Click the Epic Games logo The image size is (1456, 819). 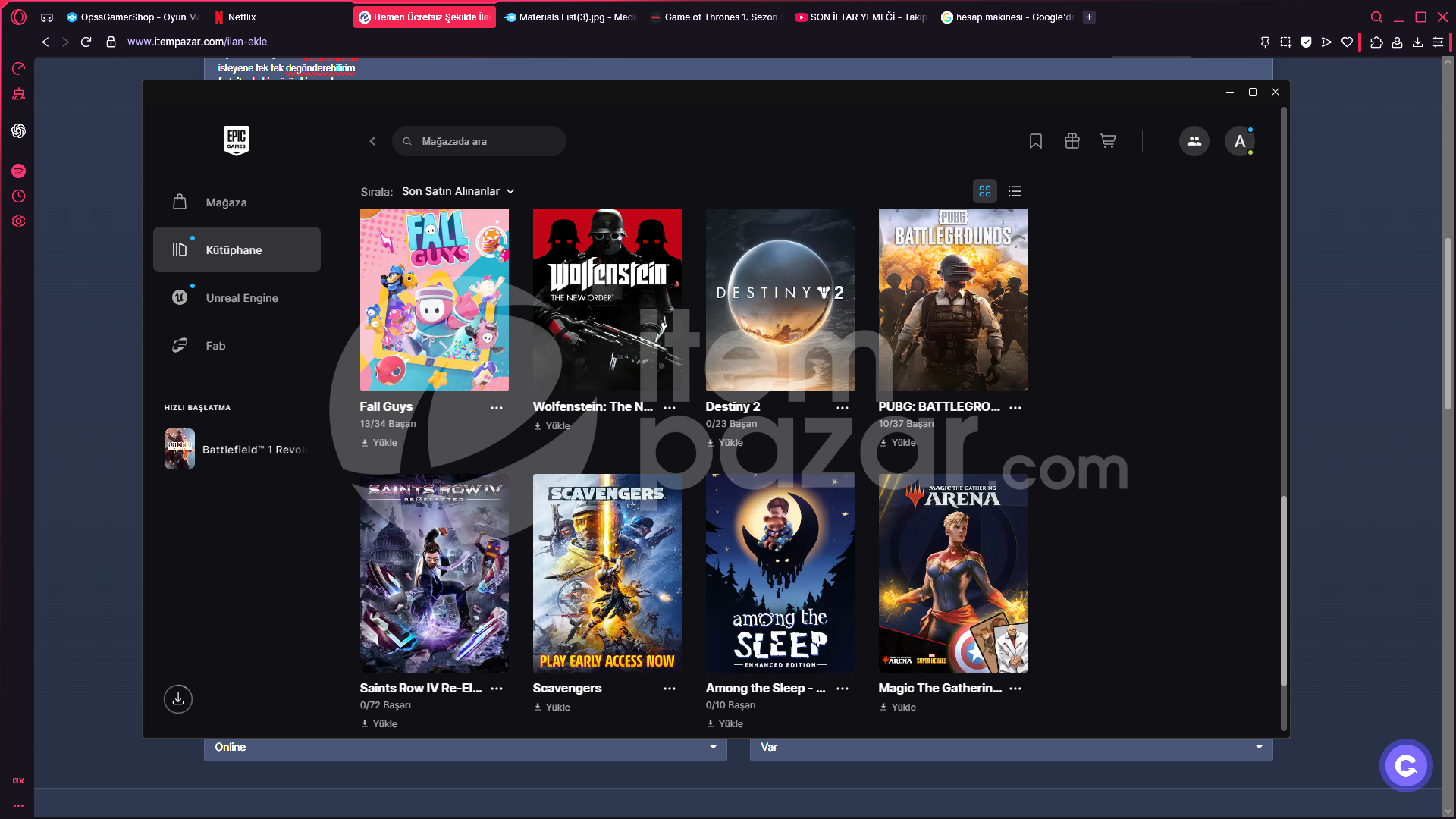(x=237, y=140)
